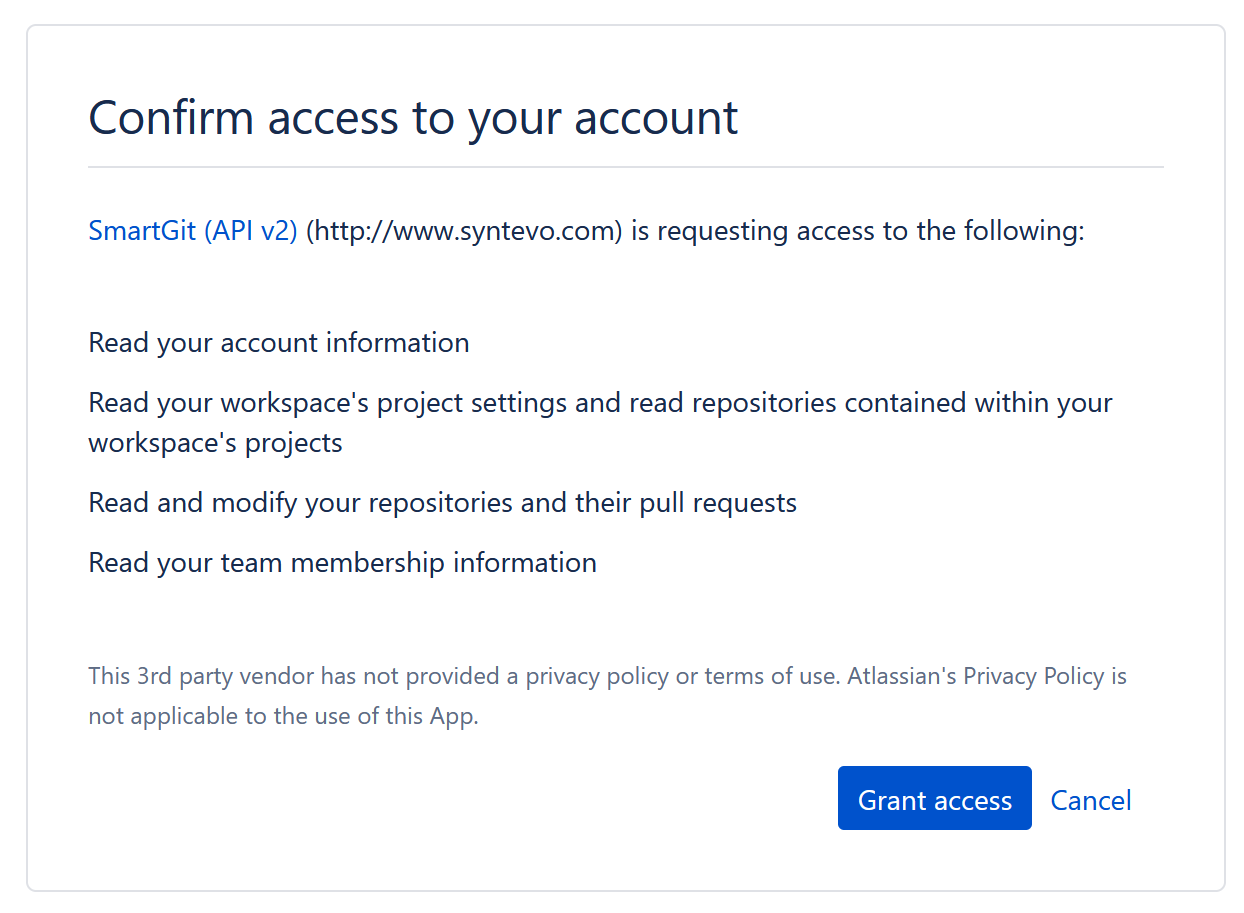Click "Read your account information" permission line
The height and width of the screenshot is (913, 1244).
pos(279,343)
